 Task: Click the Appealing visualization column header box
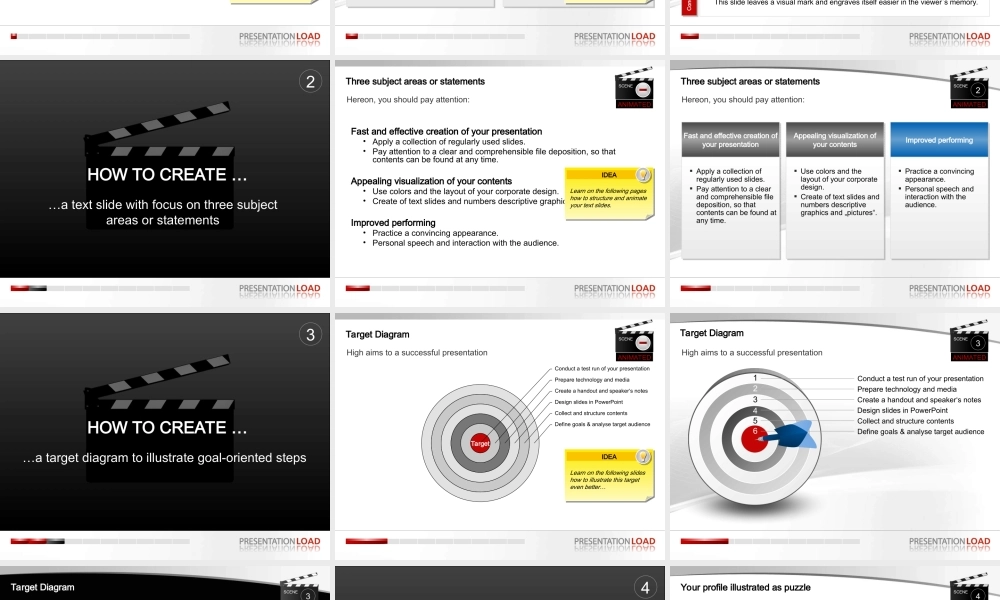coord(834,140)
